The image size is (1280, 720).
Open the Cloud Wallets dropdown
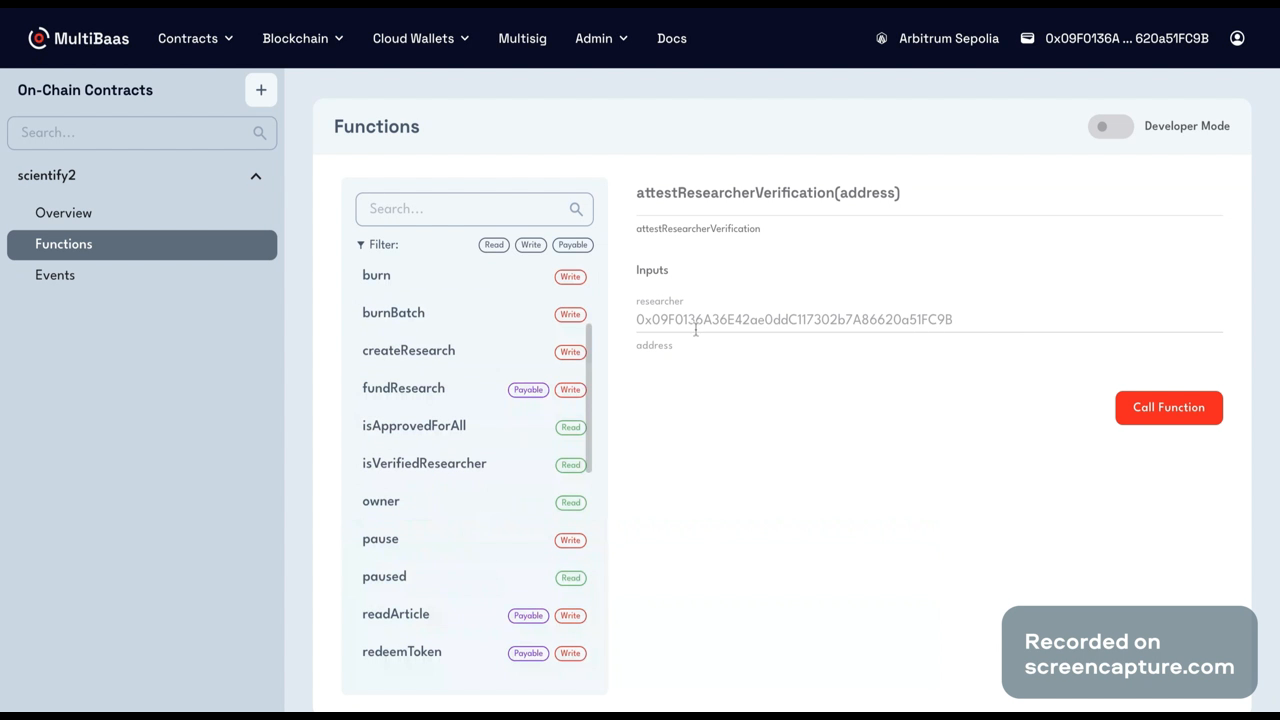pos(421,38)
